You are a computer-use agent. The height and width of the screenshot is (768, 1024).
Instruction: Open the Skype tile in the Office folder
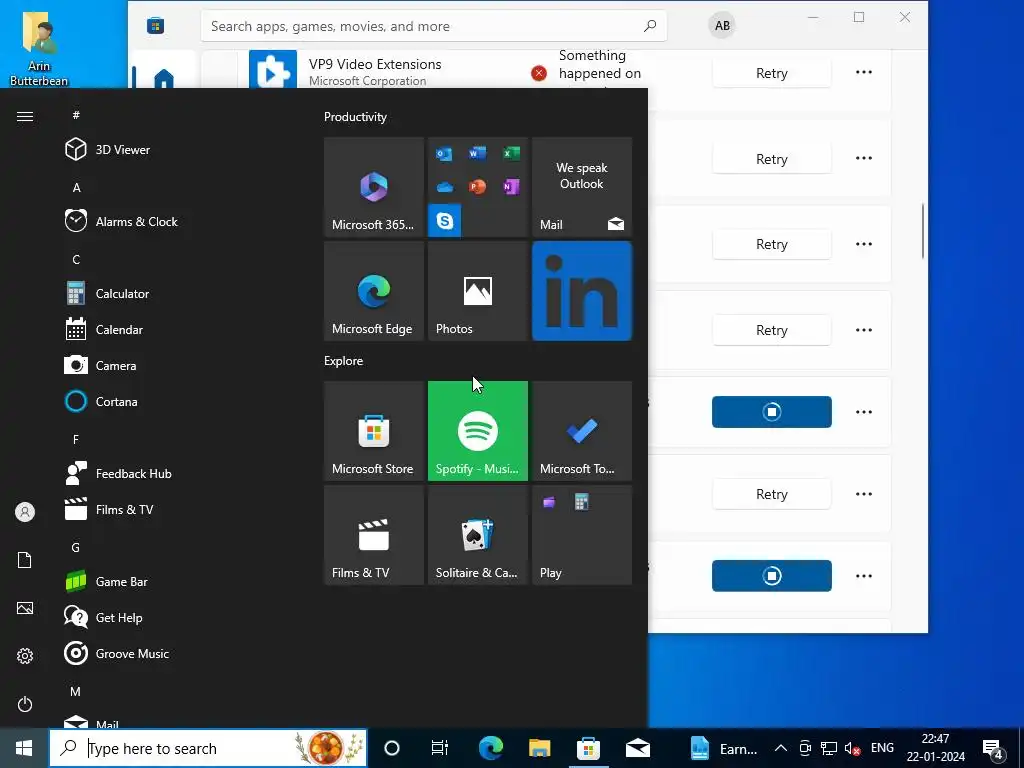click(x=445, y=221)
